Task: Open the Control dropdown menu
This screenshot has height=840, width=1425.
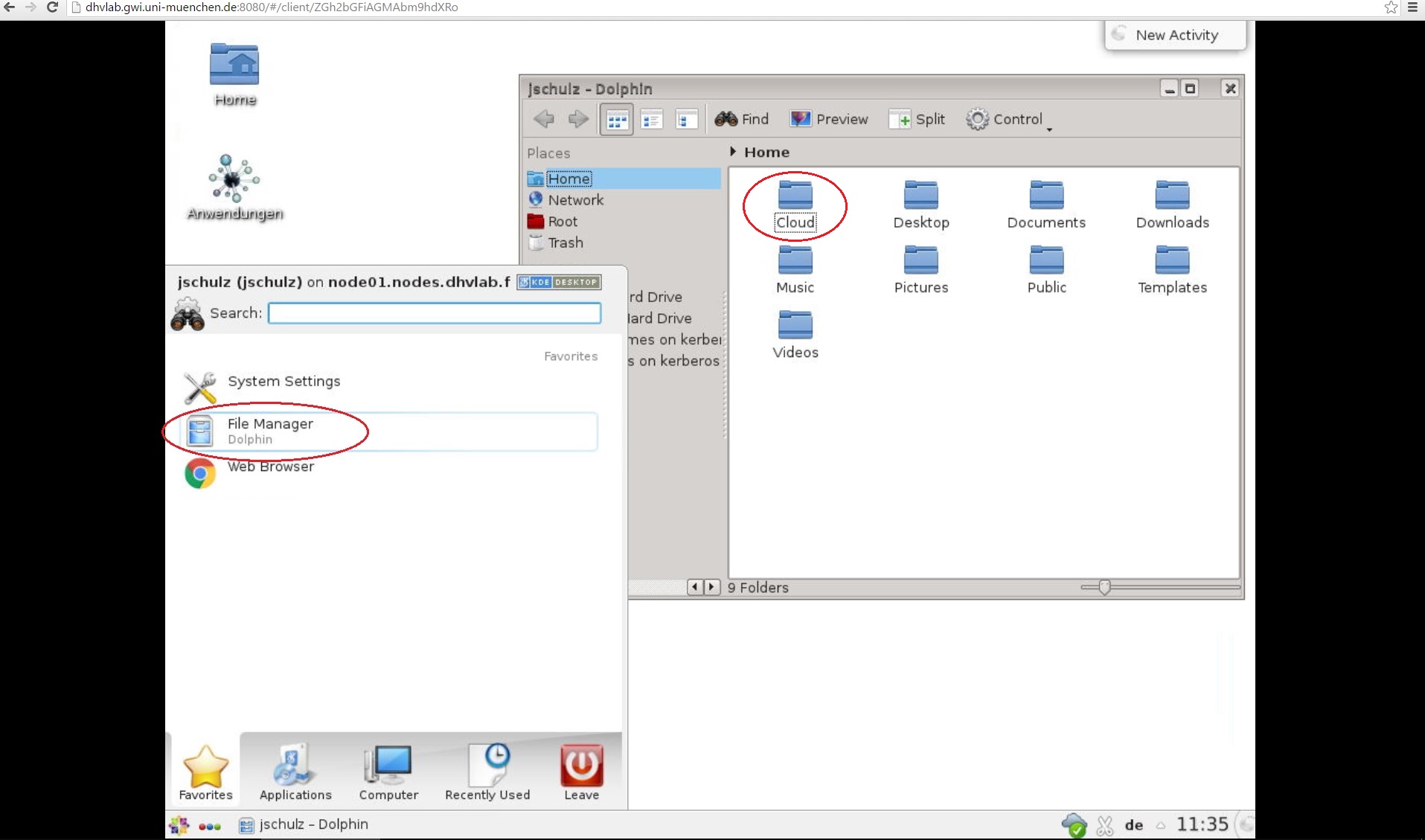Action: 1008,119
